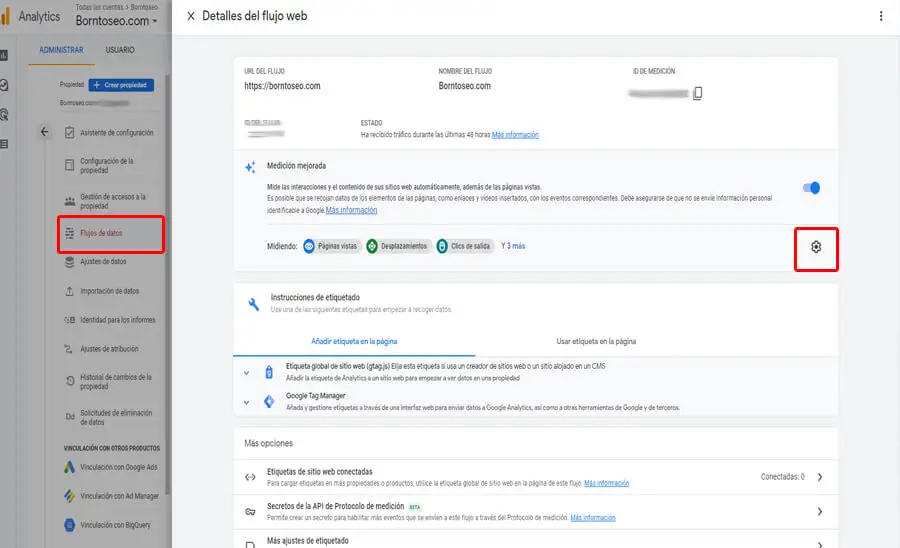
Task: Click the stream URL https://borntoseo.com
Action: [x=282, y=86]
